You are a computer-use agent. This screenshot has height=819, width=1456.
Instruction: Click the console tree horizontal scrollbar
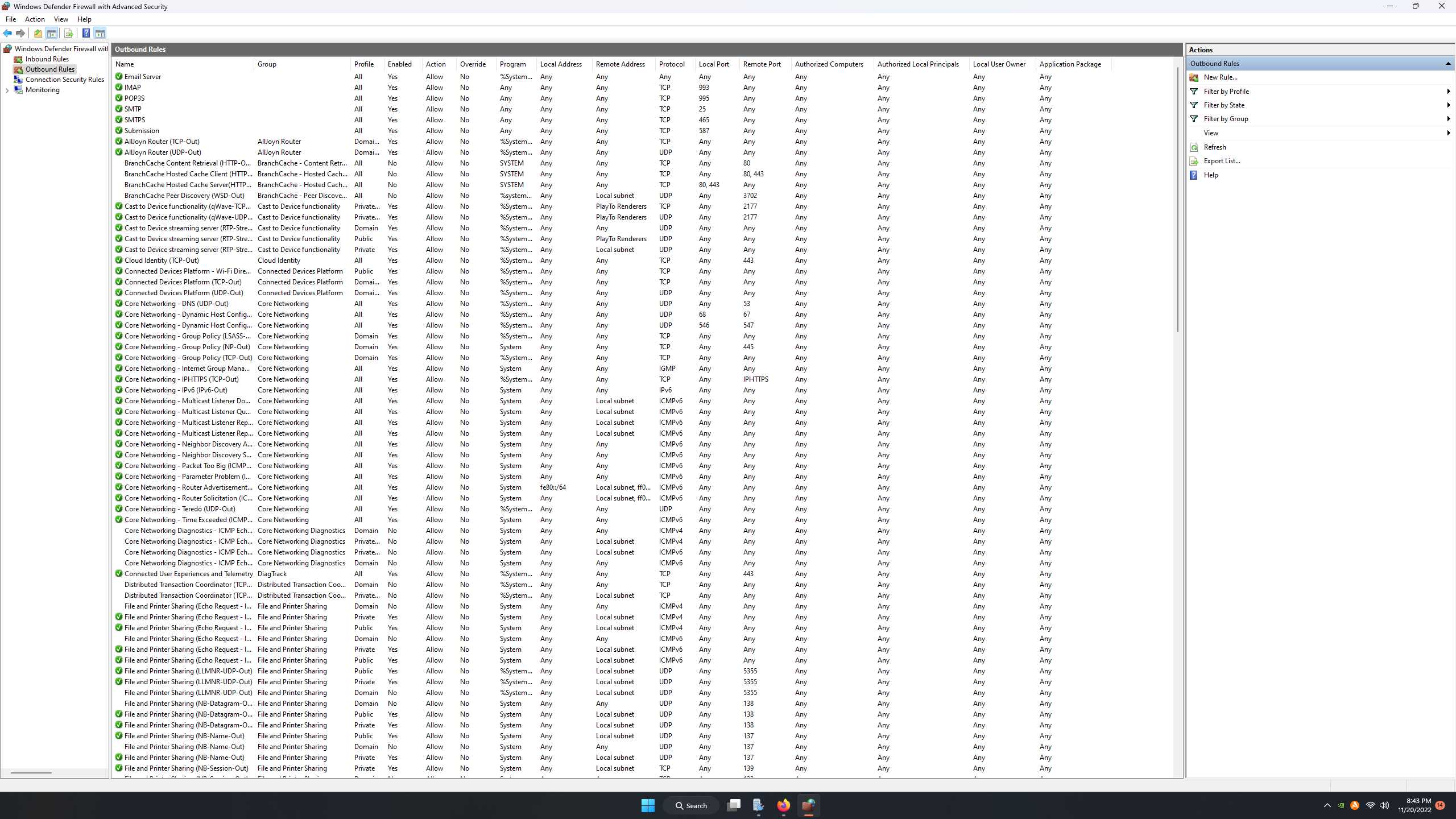point(31,772)
